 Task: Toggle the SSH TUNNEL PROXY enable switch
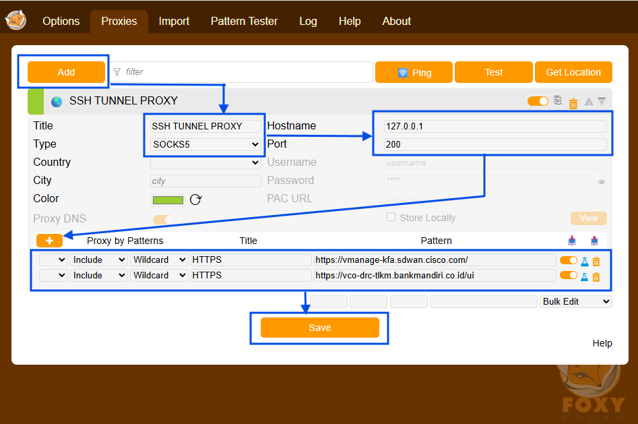point(538,101)
